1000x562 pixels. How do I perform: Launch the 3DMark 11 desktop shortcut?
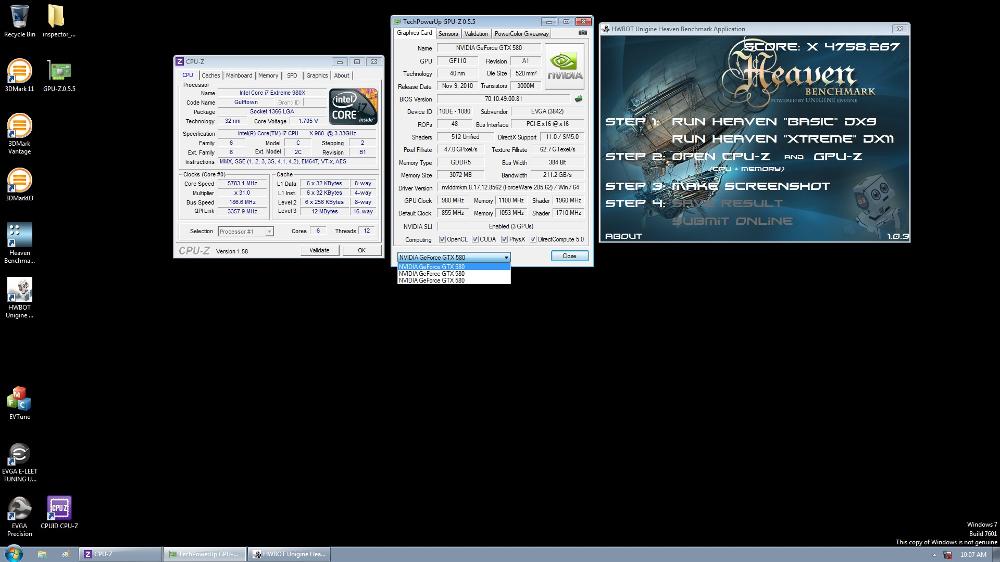click(x=19, y=75)
